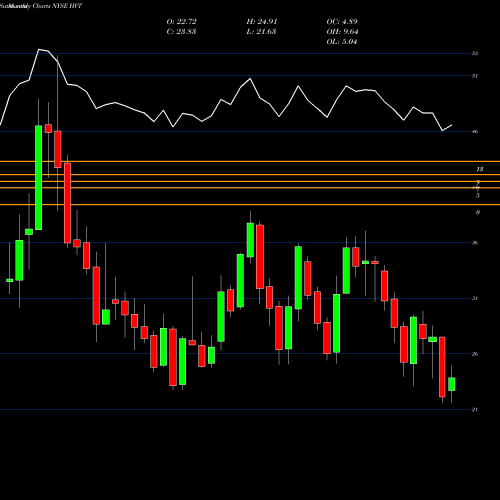Click the 51 price axis label
This screenshot has width=500, height=500.
pos(475,76)
